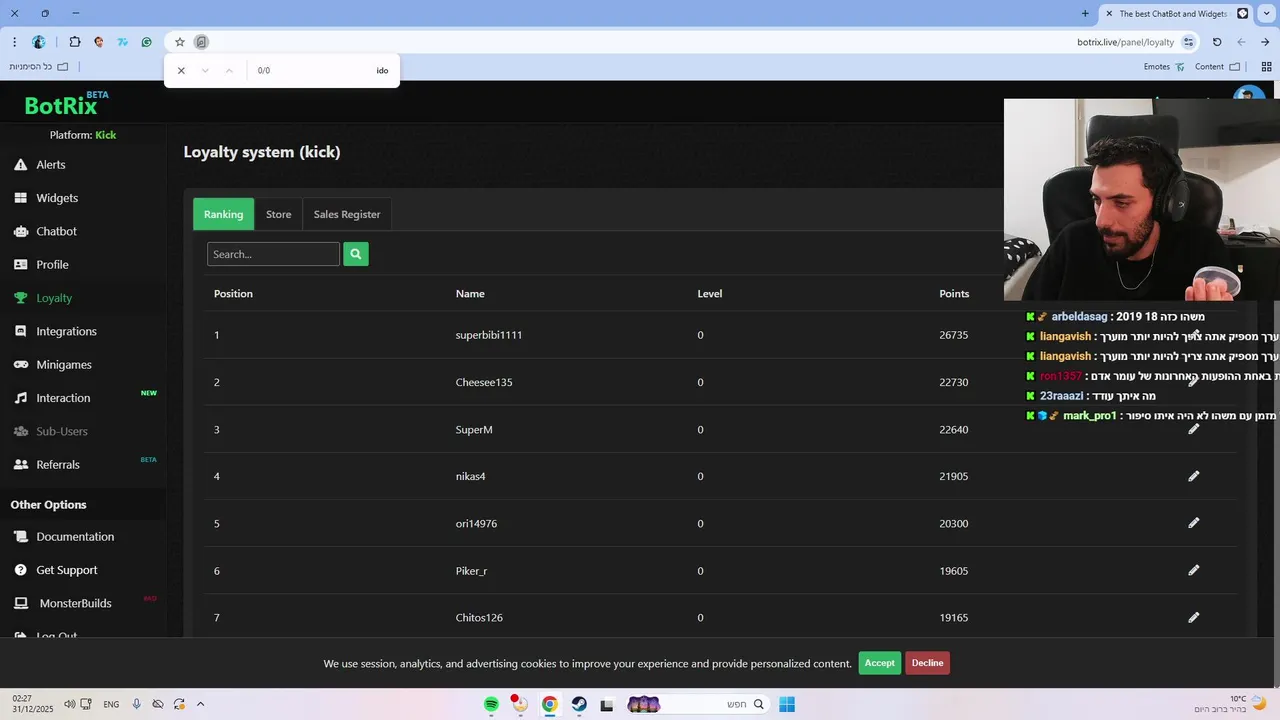1280x720 pixels.
Task: Edit points for SuperM row
Action: (x=1193, y=429)
